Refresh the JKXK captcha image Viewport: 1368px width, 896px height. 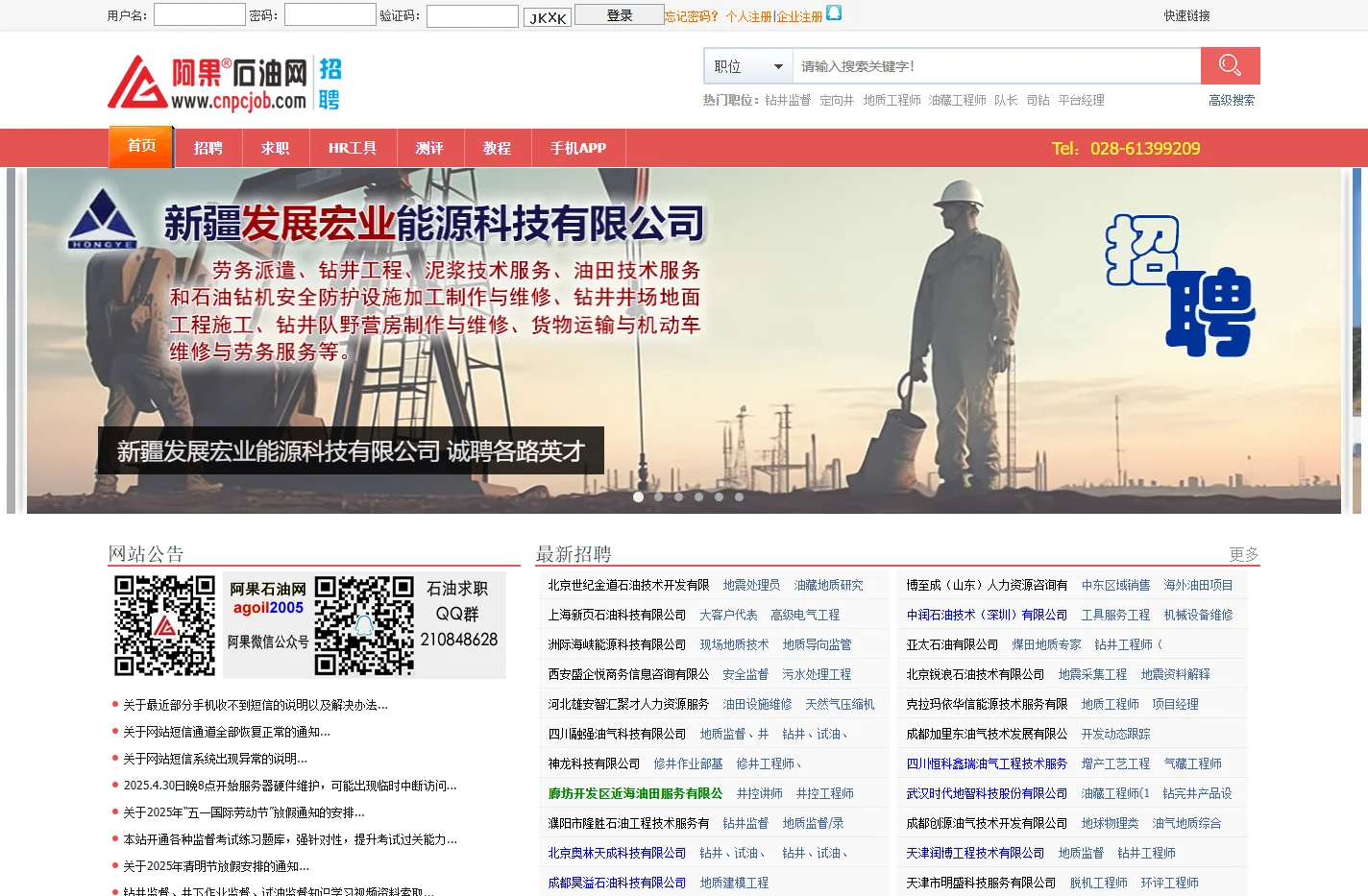pos(549,17)
